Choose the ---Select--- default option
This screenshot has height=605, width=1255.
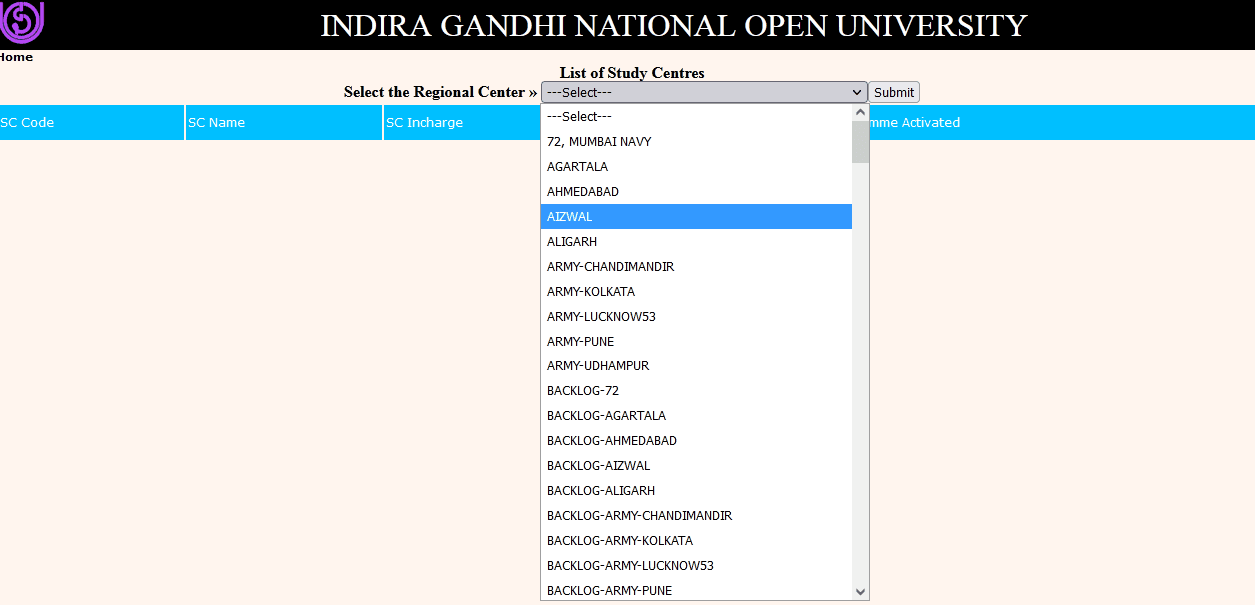pos(697,116)
